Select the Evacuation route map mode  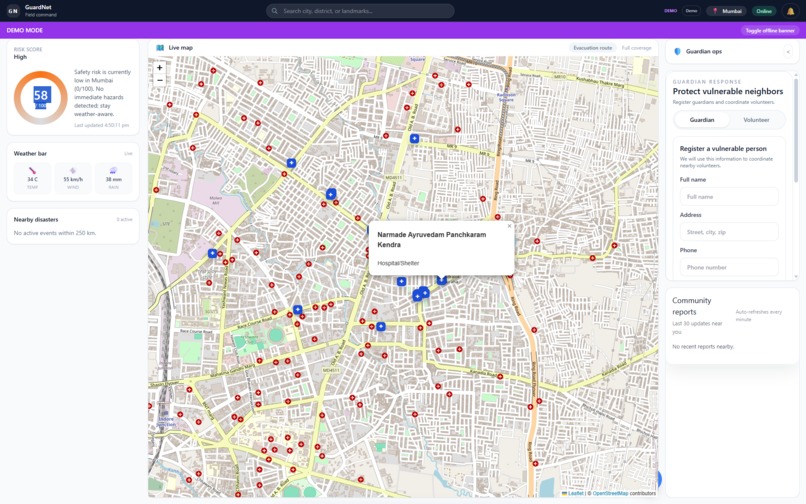tap(593, 48)
